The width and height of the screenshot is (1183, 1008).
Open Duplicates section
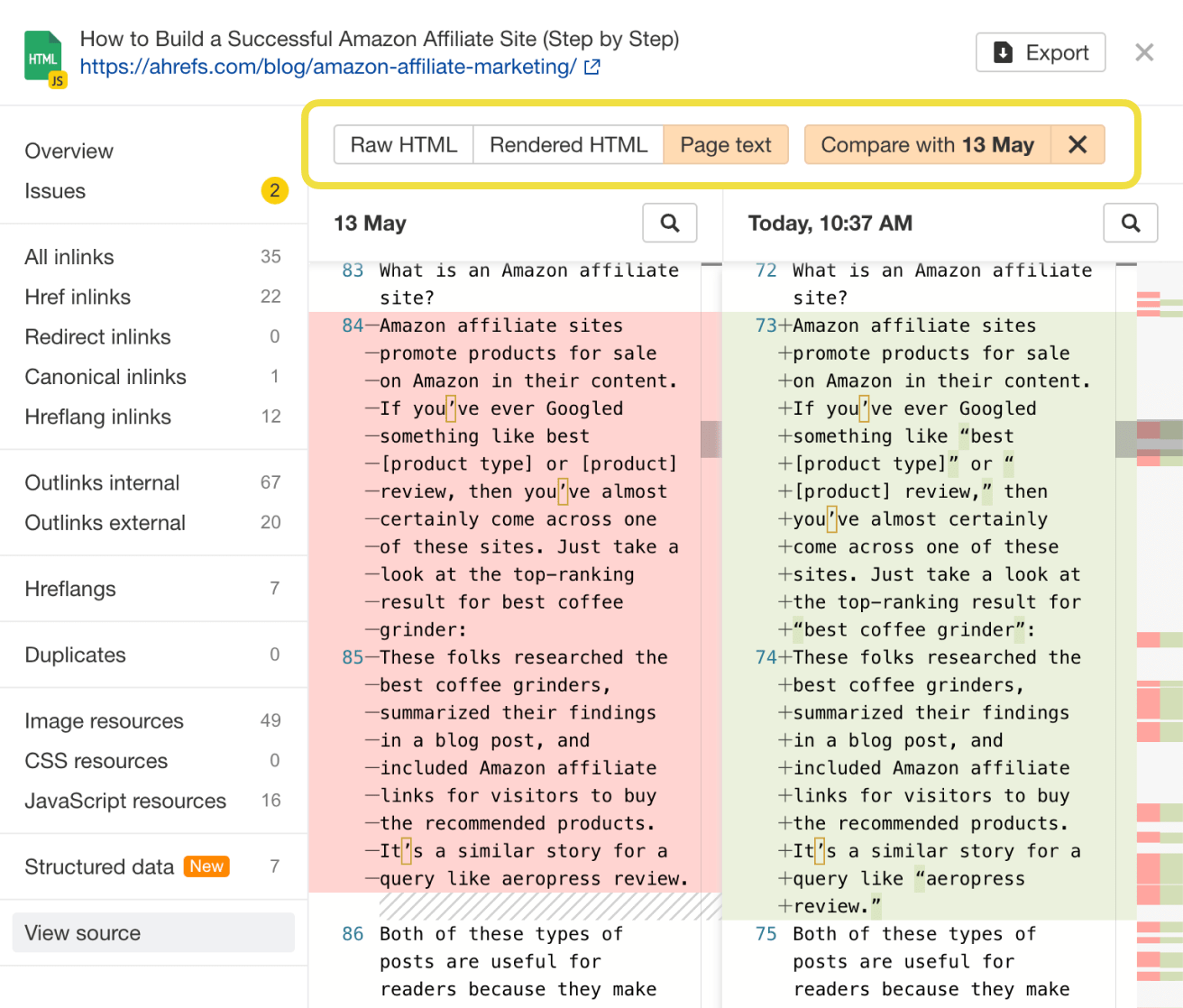[153, 655]
